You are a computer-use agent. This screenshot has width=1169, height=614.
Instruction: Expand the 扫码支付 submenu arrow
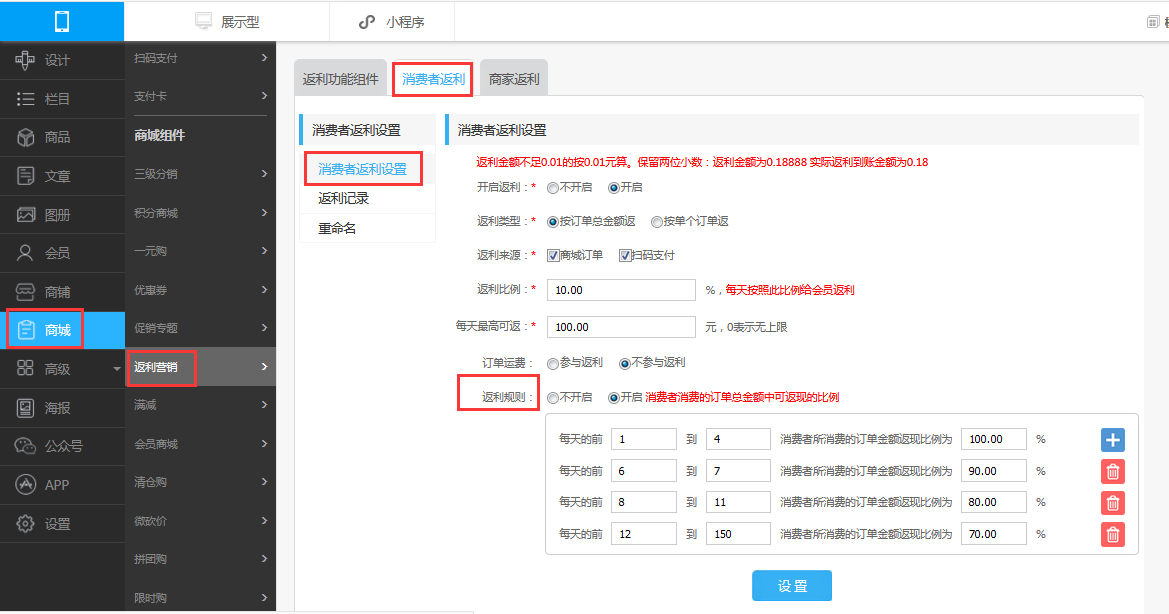pos(264,57)
